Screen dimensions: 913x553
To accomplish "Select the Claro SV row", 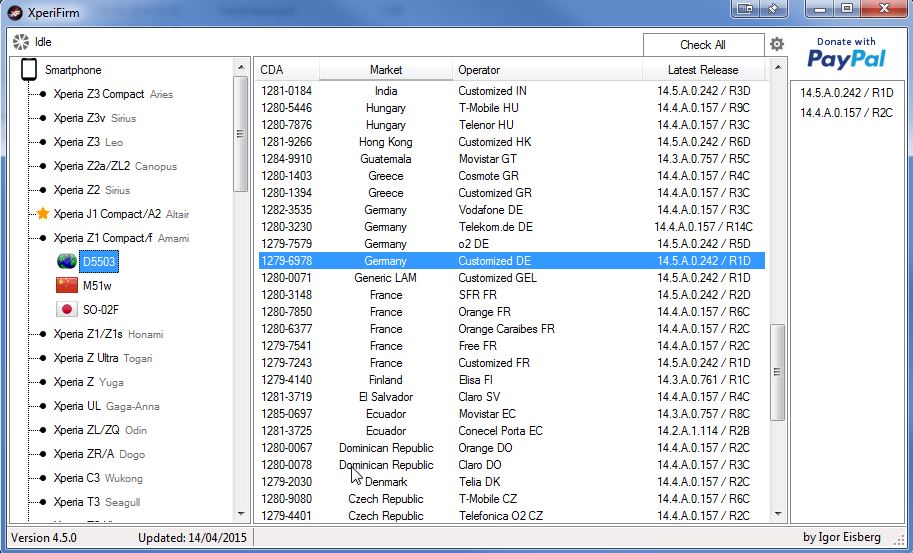I will click(x=511, y=396).
